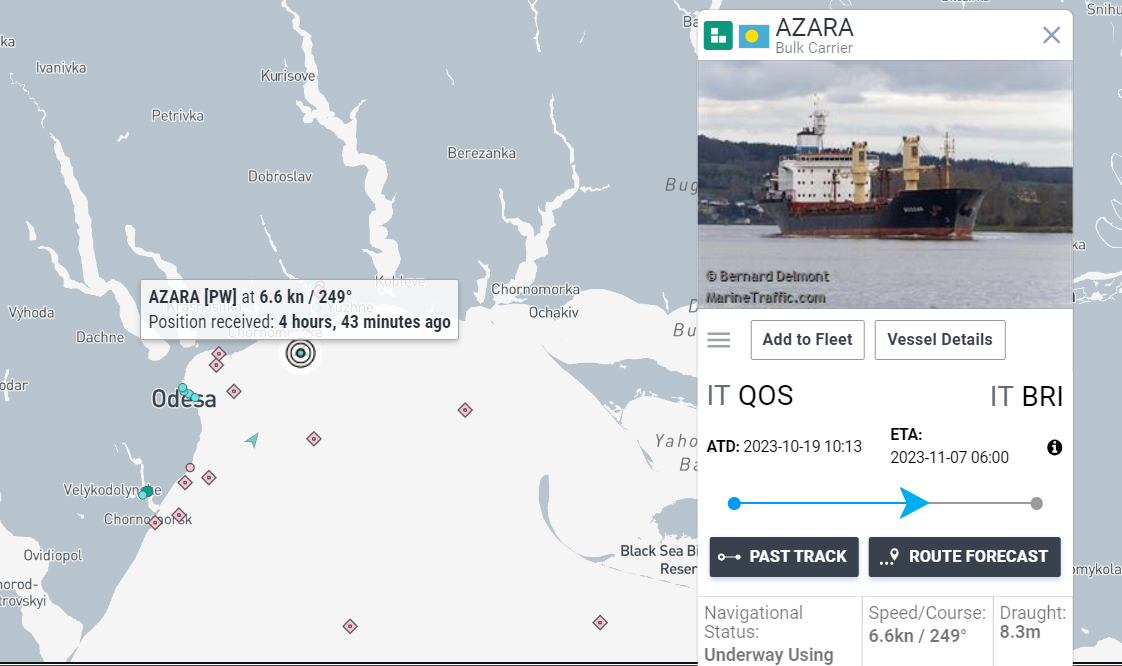Image resolution: width=1122 pixels, height=666 pixels.
Task: Show the Route Forecast
Action: [964, 557]
